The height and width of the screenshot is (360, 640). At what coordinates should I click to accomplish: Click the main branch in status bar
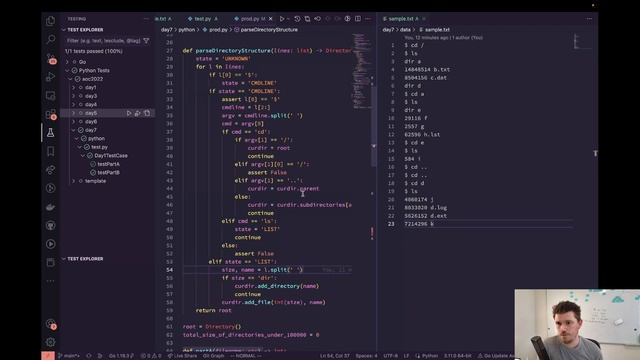pos(69,356)
